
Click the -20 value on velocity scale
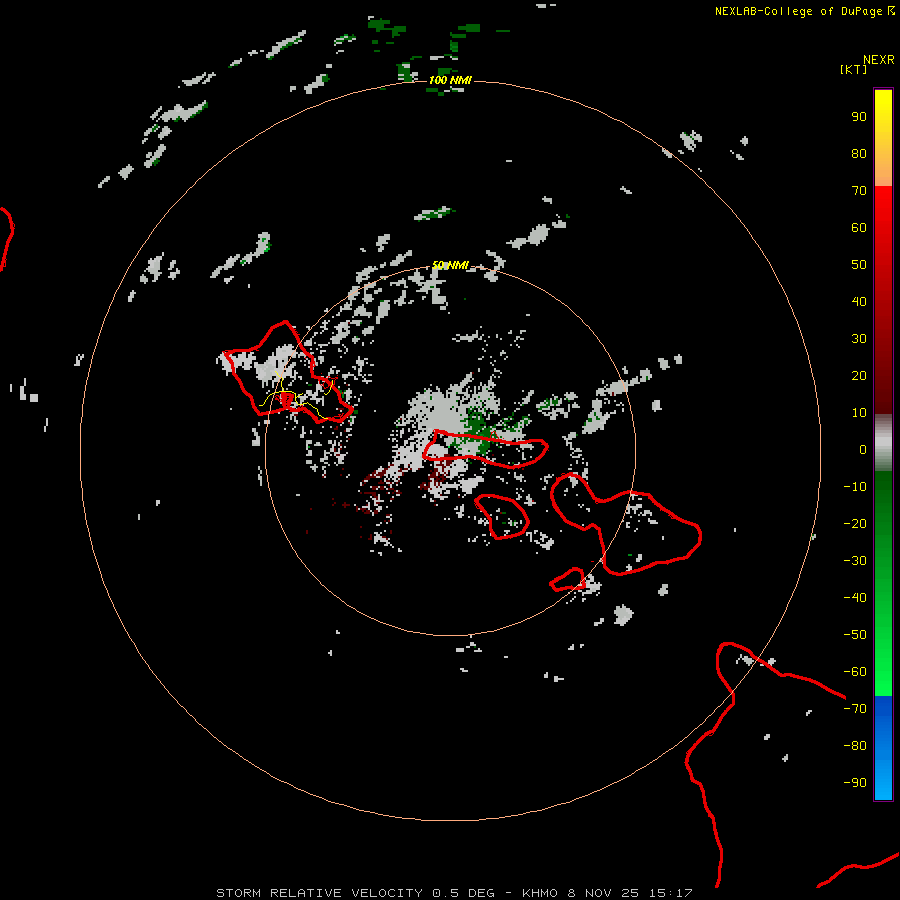click(x=855, y=523)
